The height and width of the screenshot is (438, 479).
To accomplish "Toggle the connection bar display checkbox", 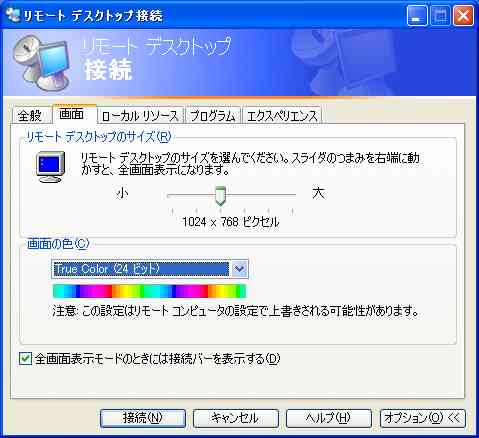I will tap(25, 359).
